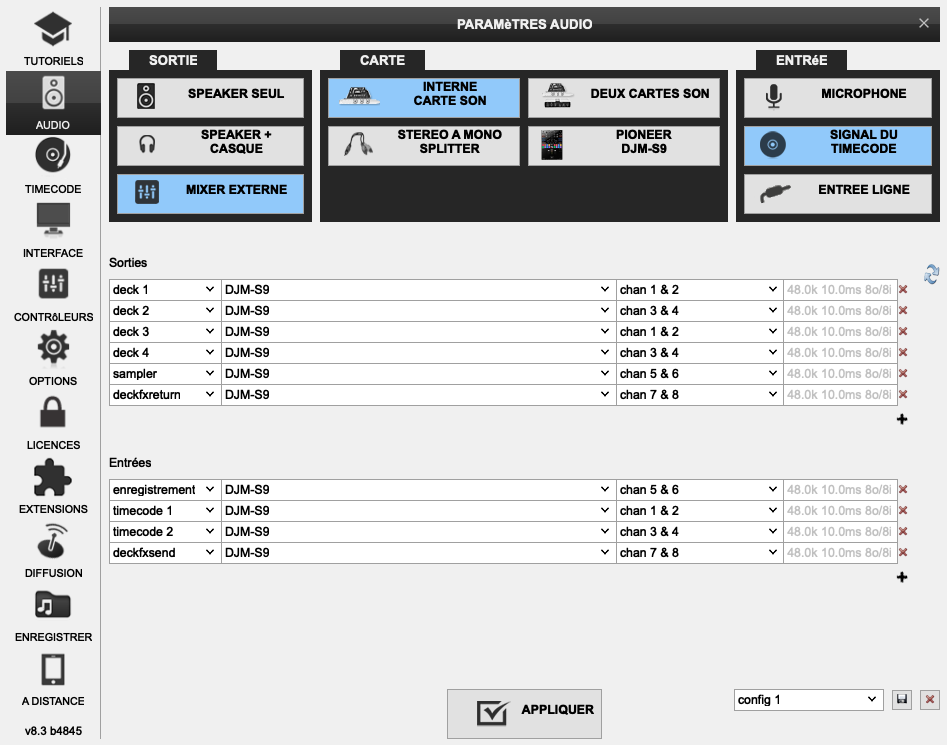Toggle Entree Ligne input option

coord(838,194)
